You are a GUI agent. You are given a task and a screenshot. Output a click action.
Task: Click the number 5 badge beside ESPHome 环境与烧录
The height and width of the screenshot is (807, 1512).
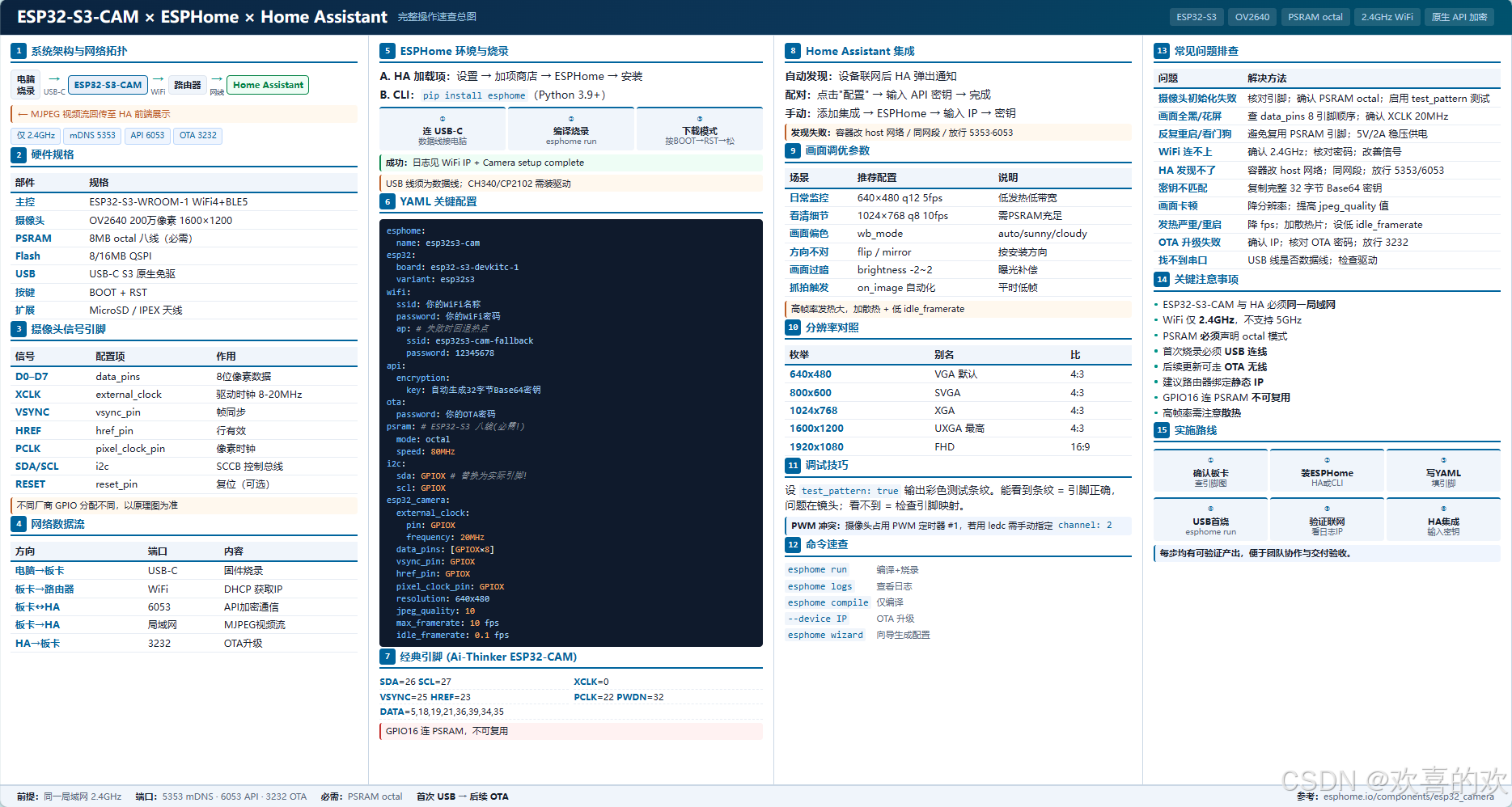(x=388, y=51)
